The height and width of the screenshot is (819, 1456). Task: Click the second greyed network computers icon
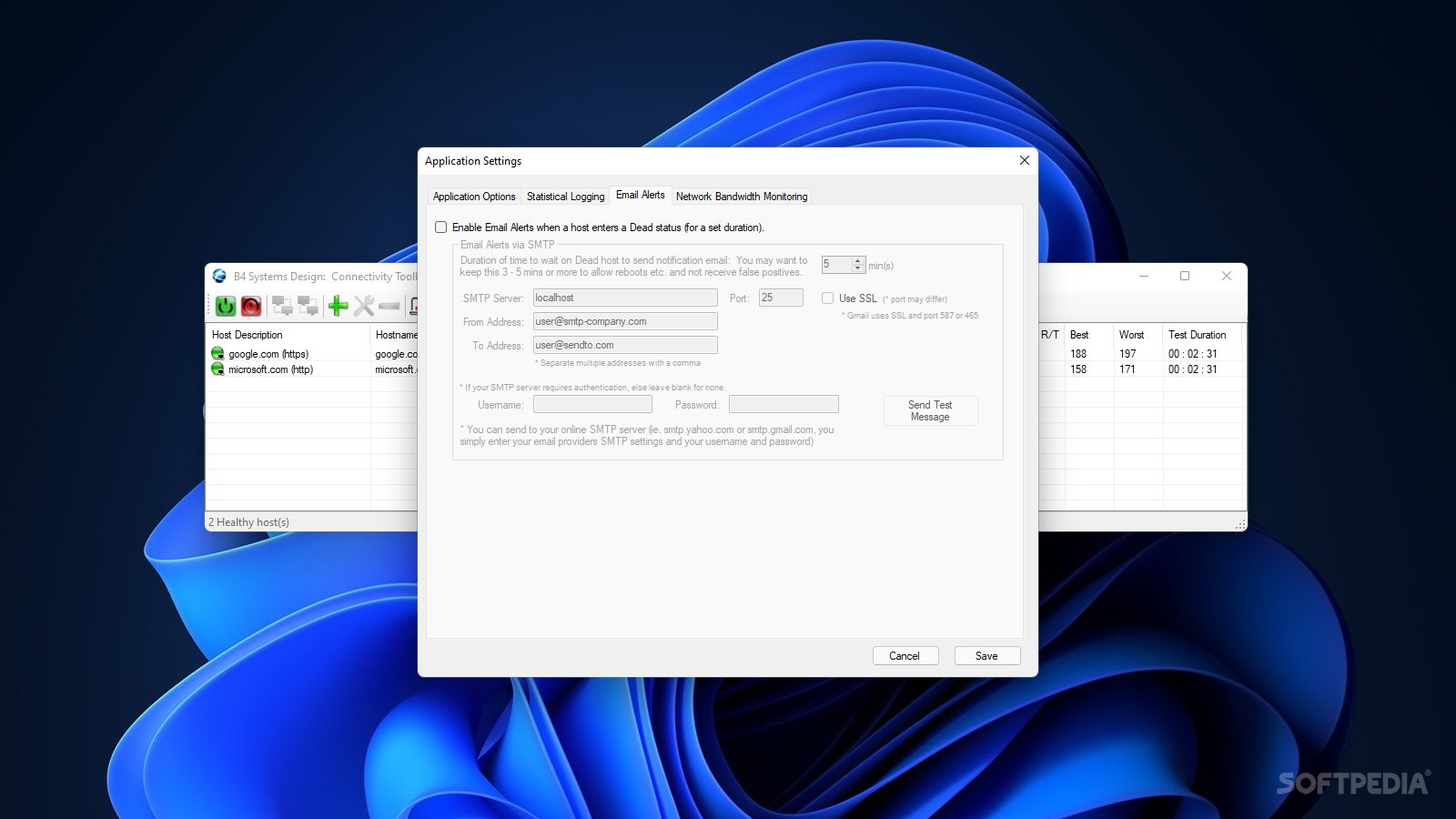click(x=308, y=306)
